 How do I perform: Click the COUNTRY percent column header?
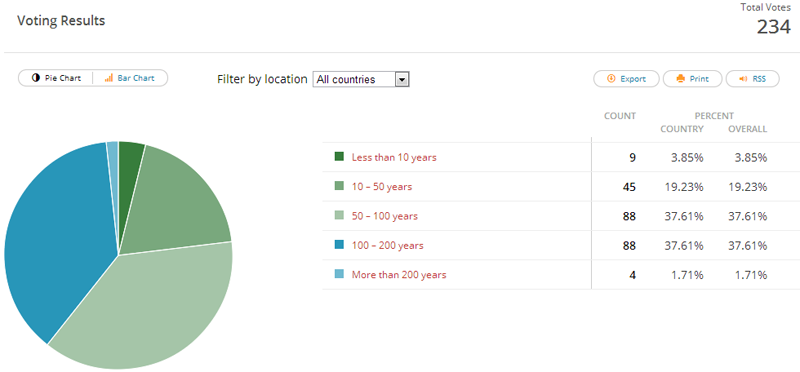682,129
